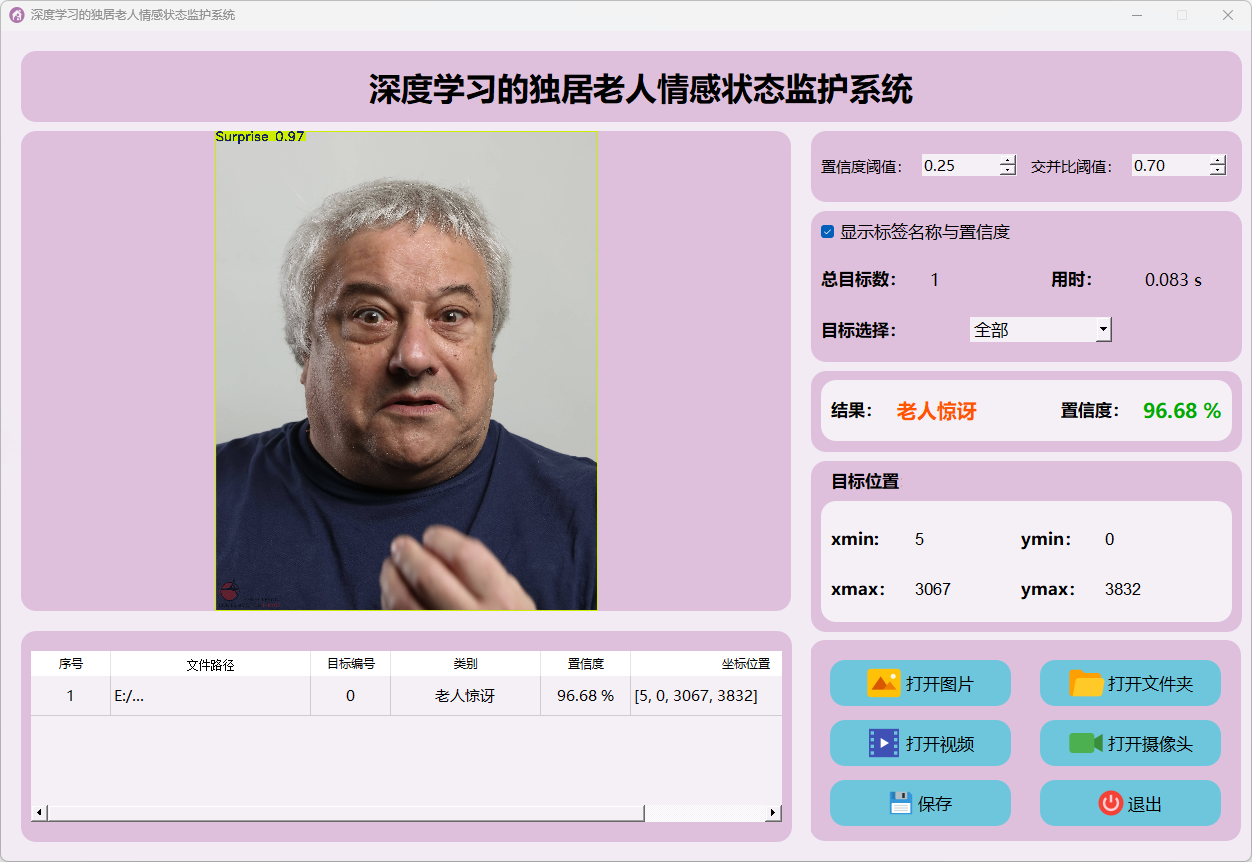The width and height of the screenshot is (1252, 862).
Task: Click the red power icon for 退出
Action: tap(1110, 803)
